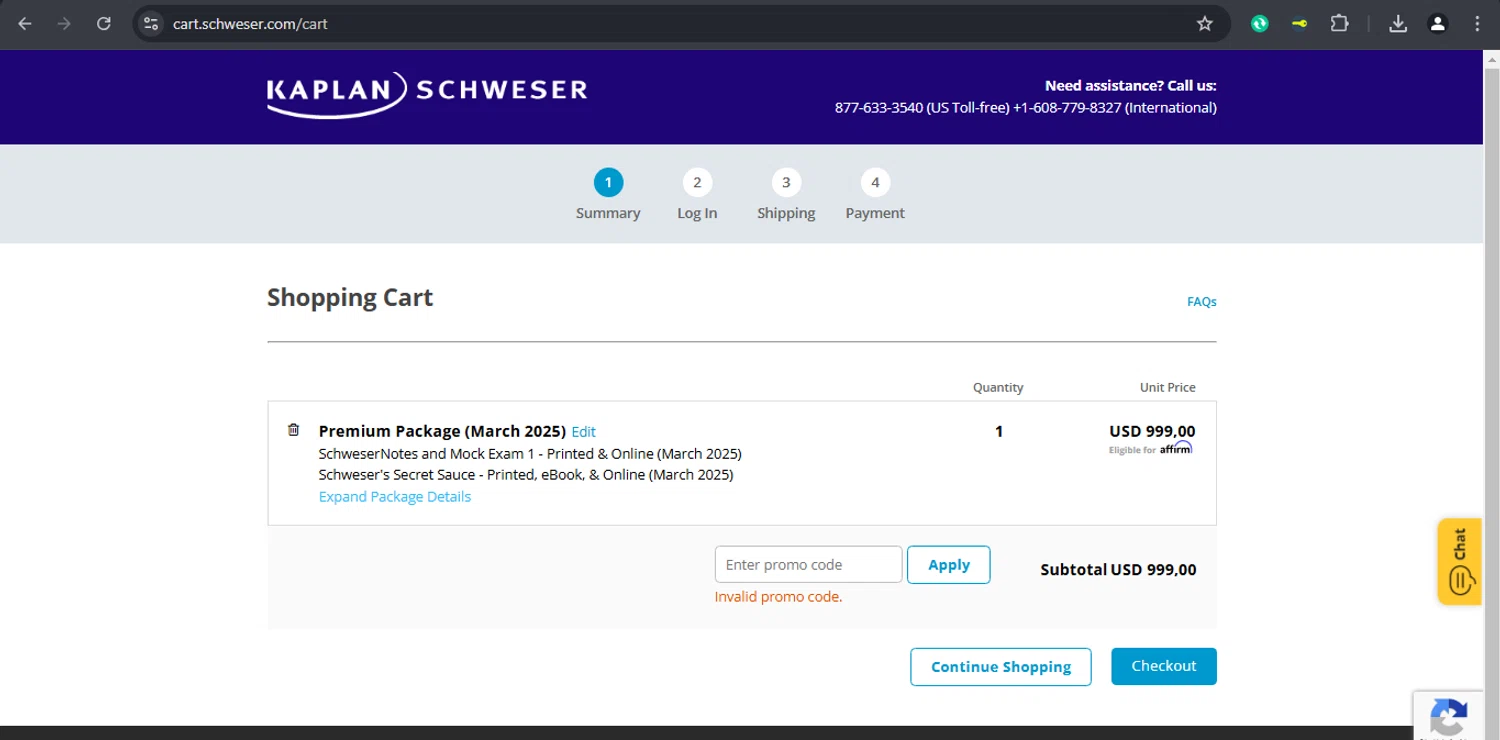Click the page vertical scrollbar
1500x740 pixels.
[1491, 395]
